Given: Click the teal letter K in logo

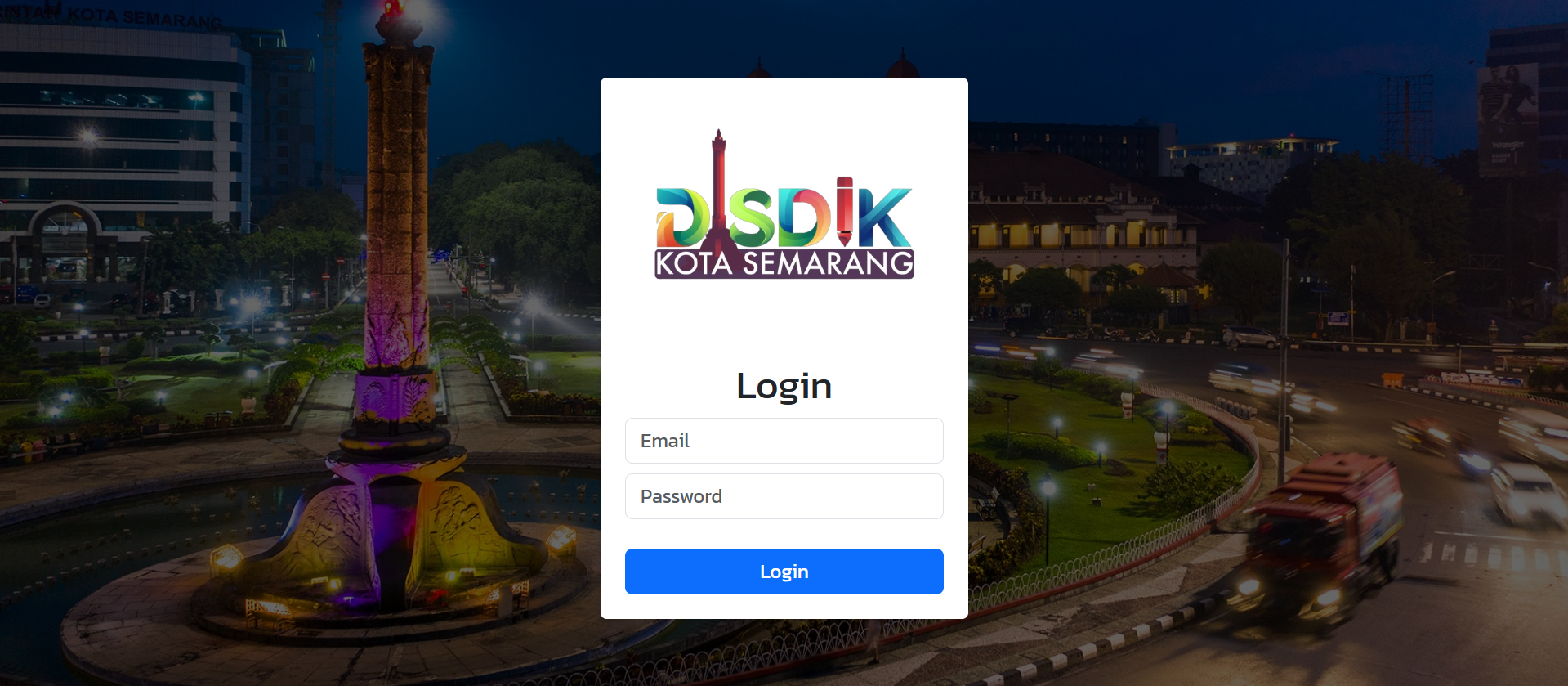Looking at the screenshot, I should point(884,217).
